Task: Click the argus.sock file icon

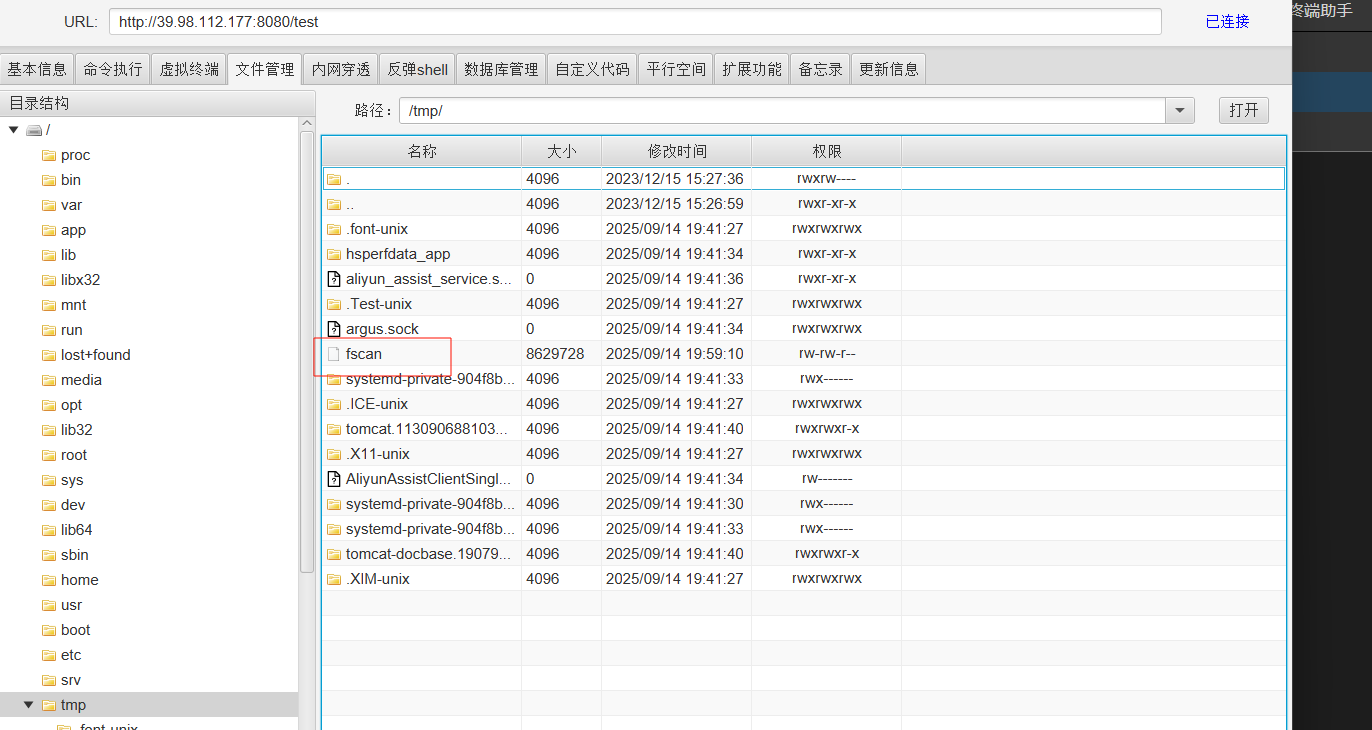Action: click(x=334, y=329)
